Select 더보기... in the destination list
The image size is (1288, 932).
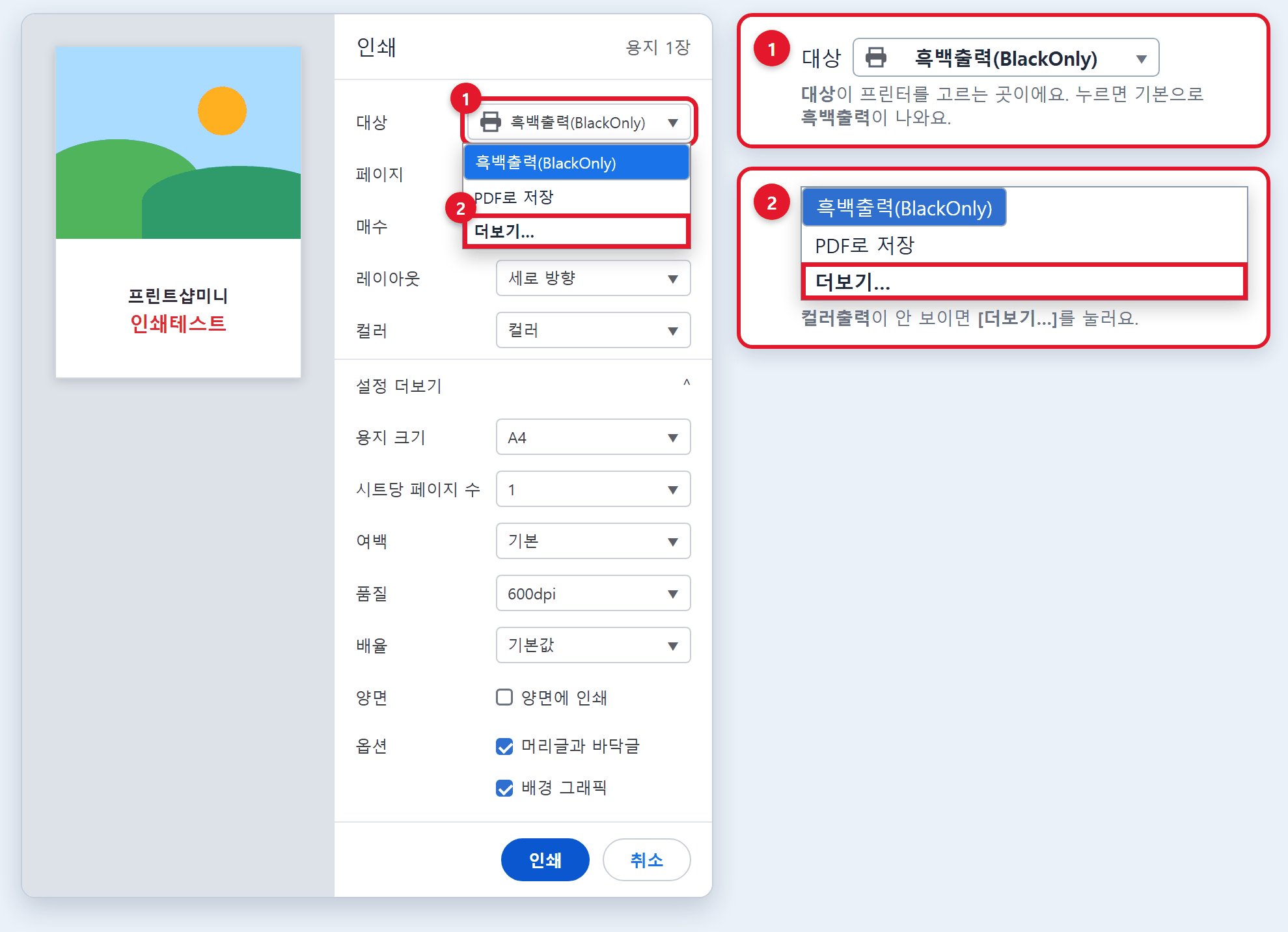coord(577,231)
